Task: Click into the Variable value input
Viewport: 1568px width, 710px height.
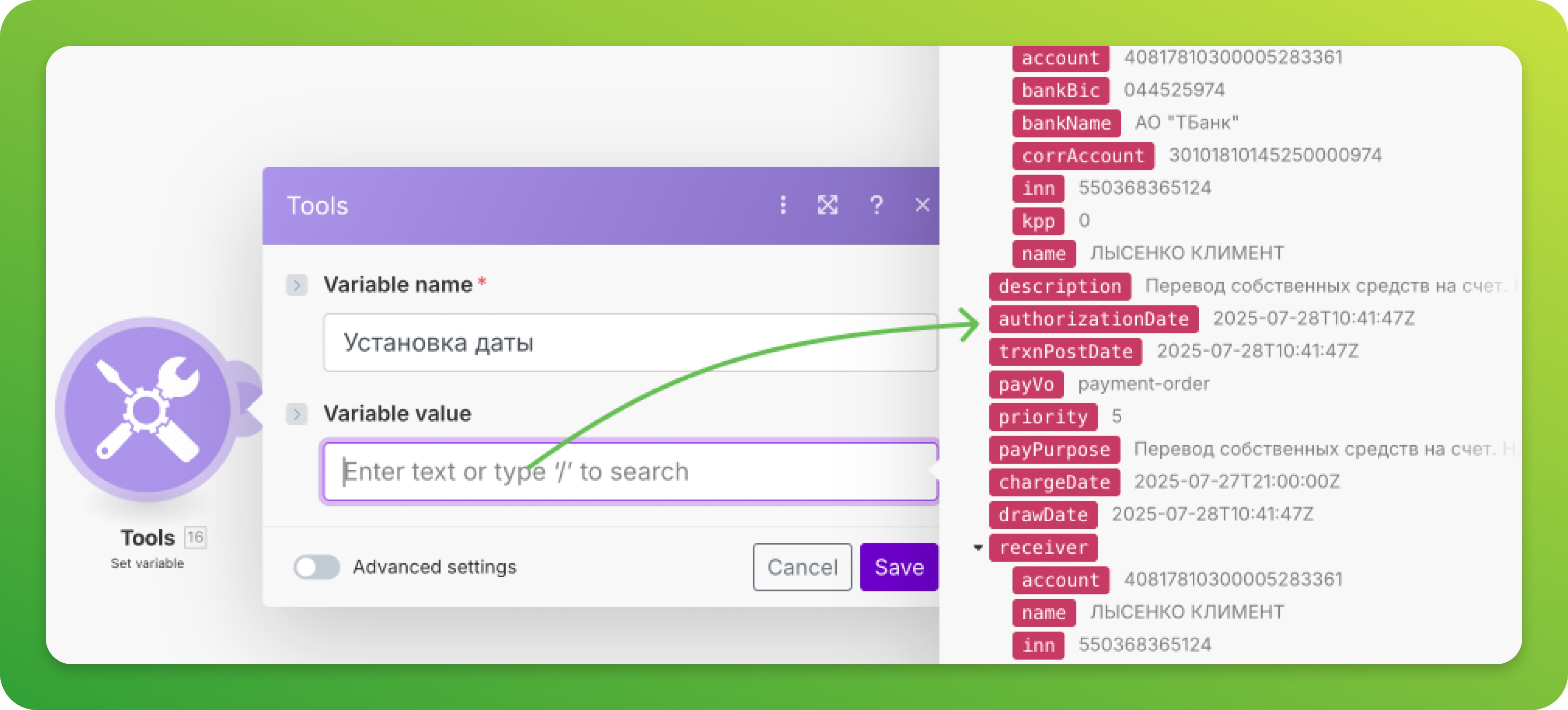Action: [630, 472]
